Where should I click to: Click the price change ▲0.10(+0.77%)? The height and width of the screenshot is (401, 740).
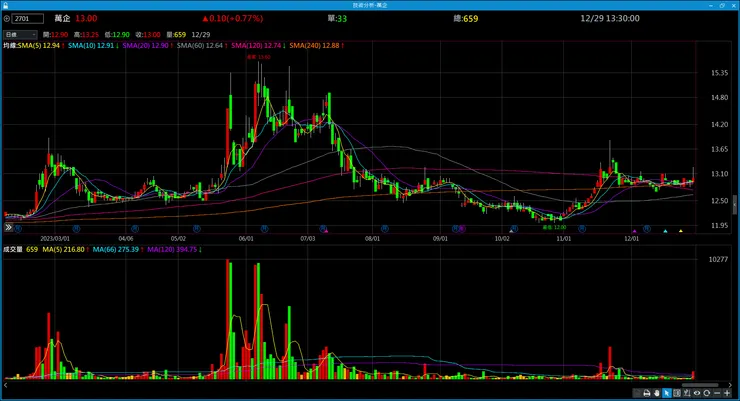coord(232,18)
